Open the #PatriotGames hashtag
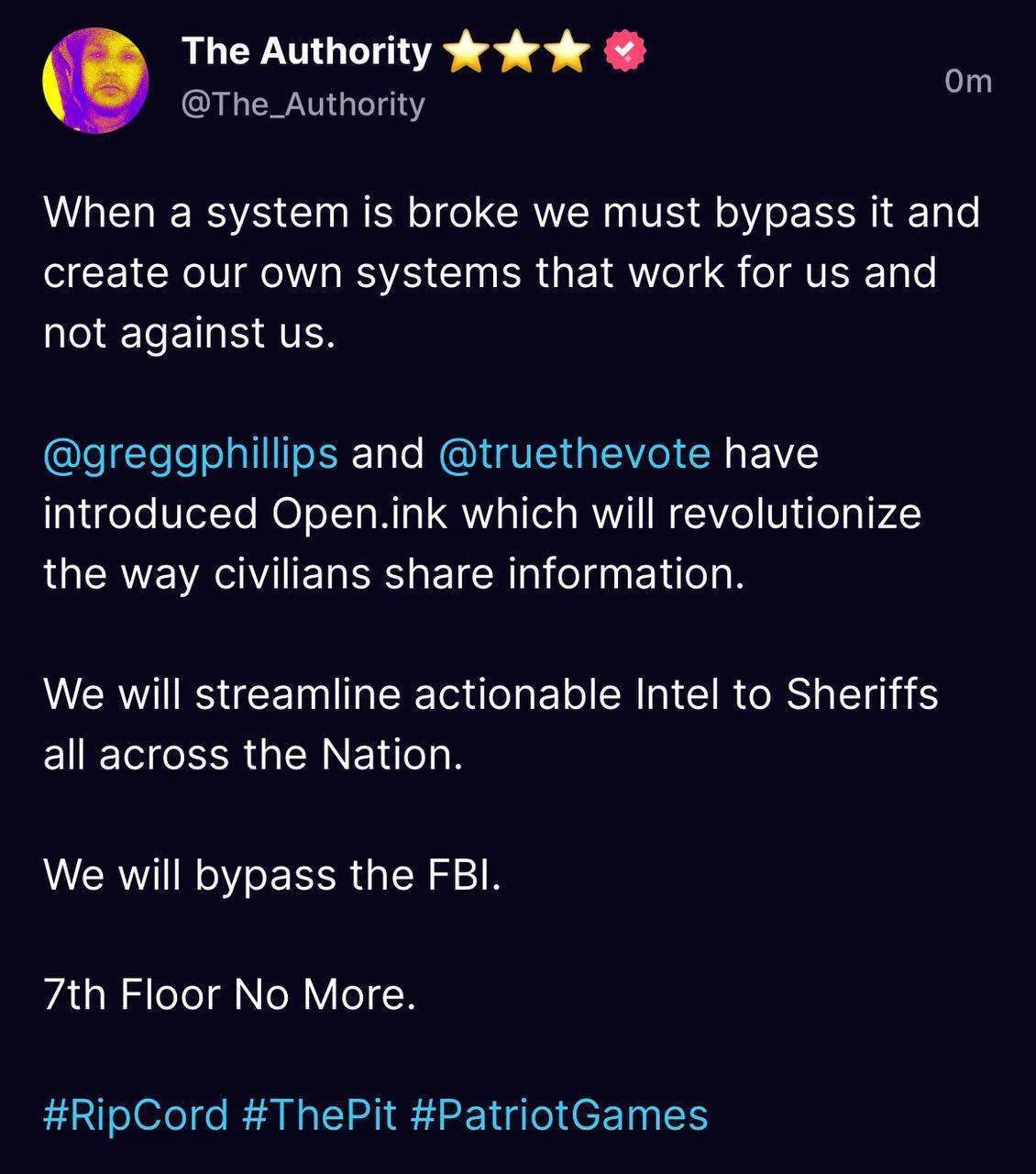This screenshot has height=1174, width=1036. (559, 1116)
